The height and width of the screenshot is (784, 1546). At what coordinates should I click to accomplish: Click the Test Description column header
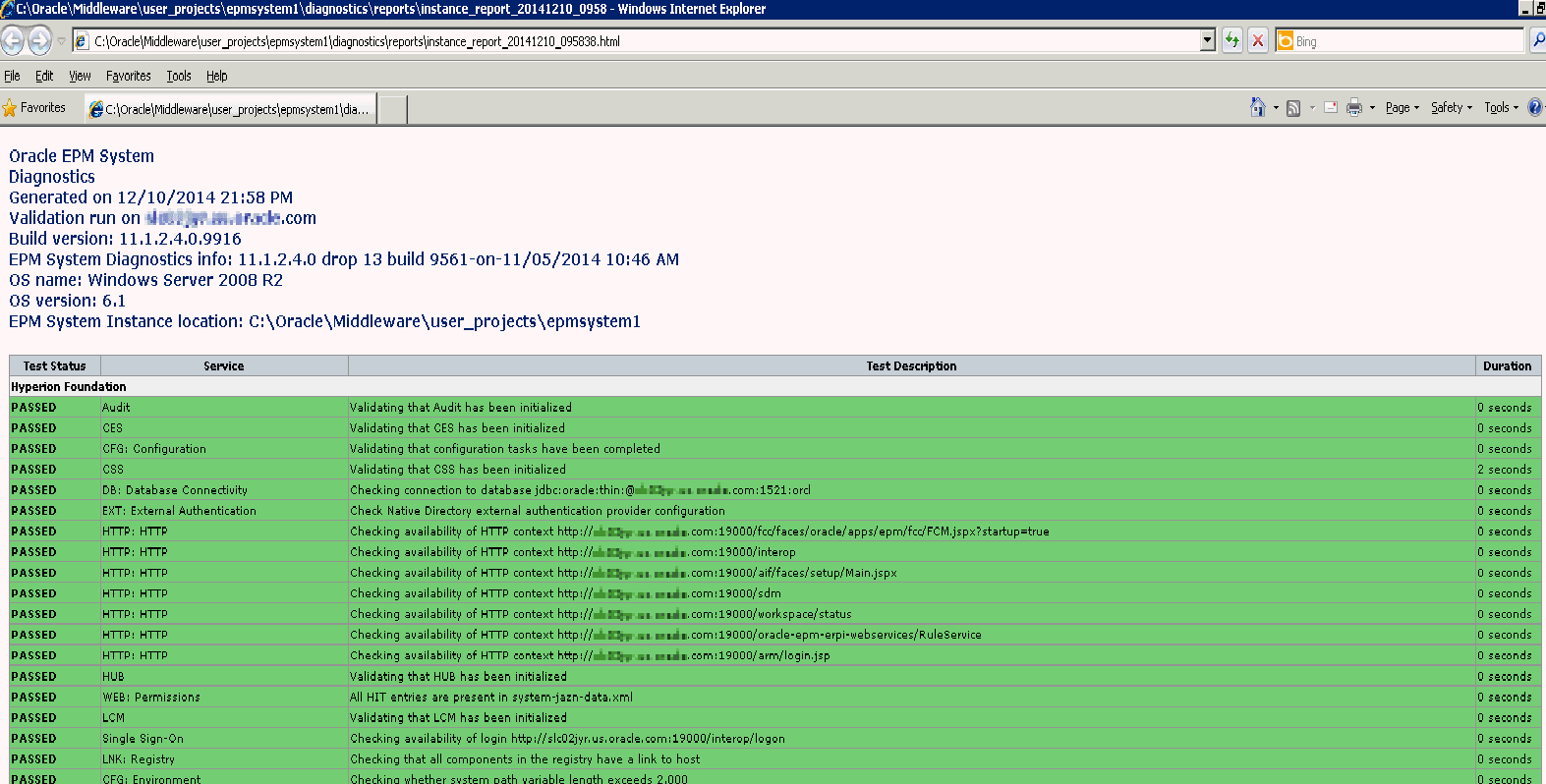click(911, 365)
